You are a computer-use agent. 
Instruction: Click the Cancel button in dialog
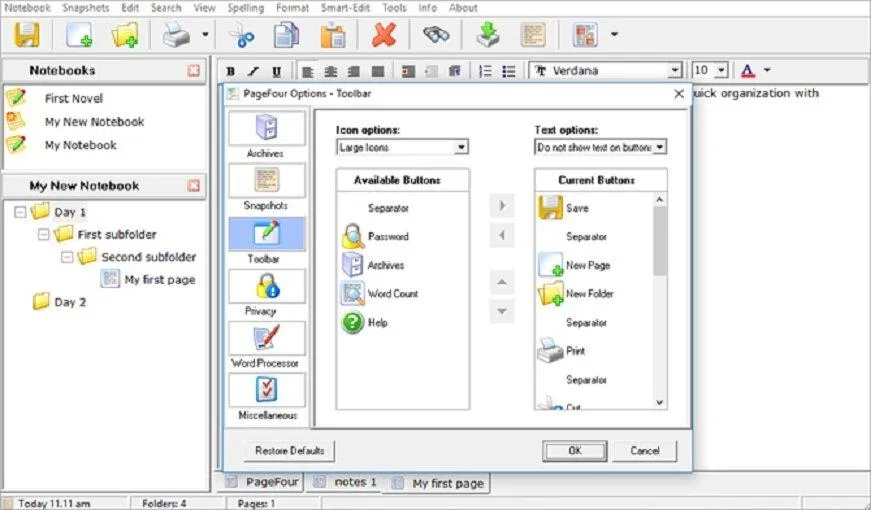point(645,450)
